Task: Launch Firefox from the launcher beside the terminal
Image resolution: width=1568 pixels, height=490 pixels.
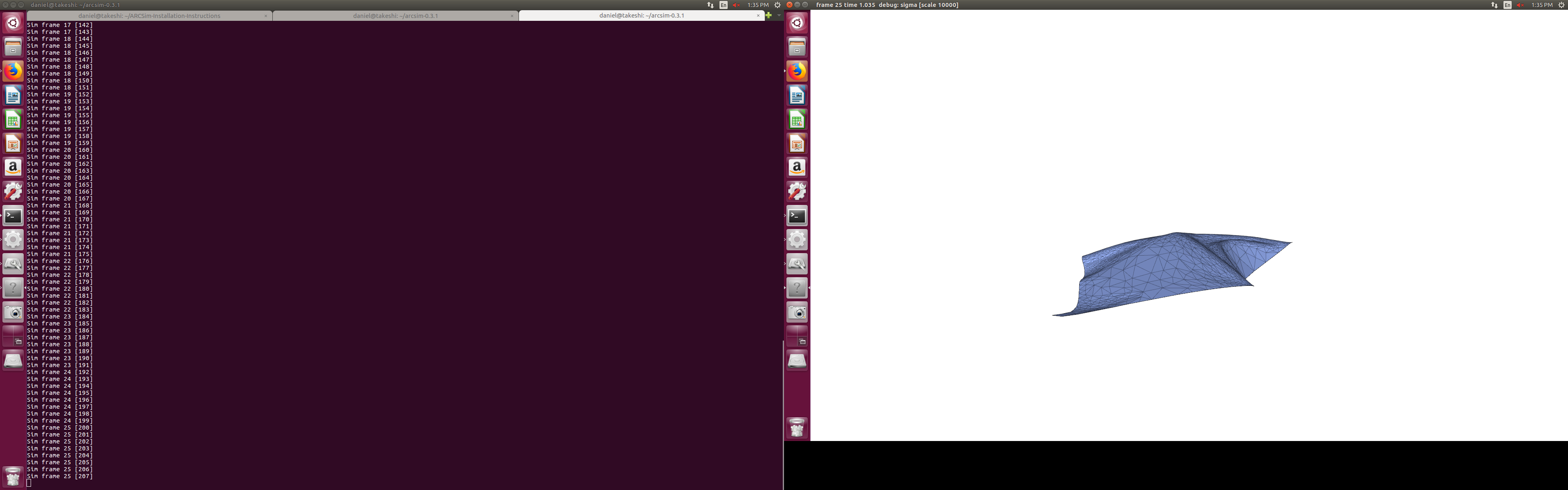Action: click(x=13, y=71)
